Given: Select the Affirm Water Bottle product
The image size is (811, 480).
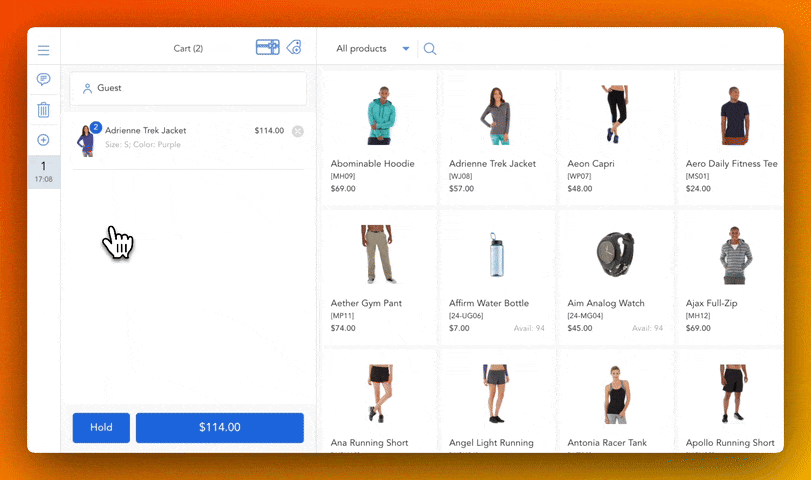Looking at the screenshot, I should coord(496,274).
